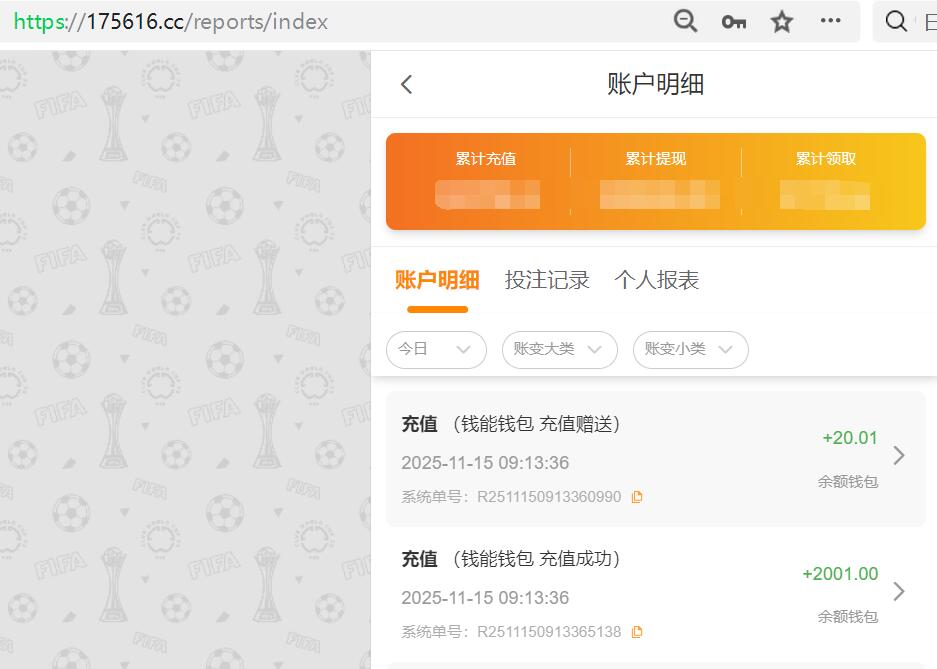This screenshot has height=669, width=937.
Task: Select the 账户明细 tab
Action: click(x=436, y=280)
